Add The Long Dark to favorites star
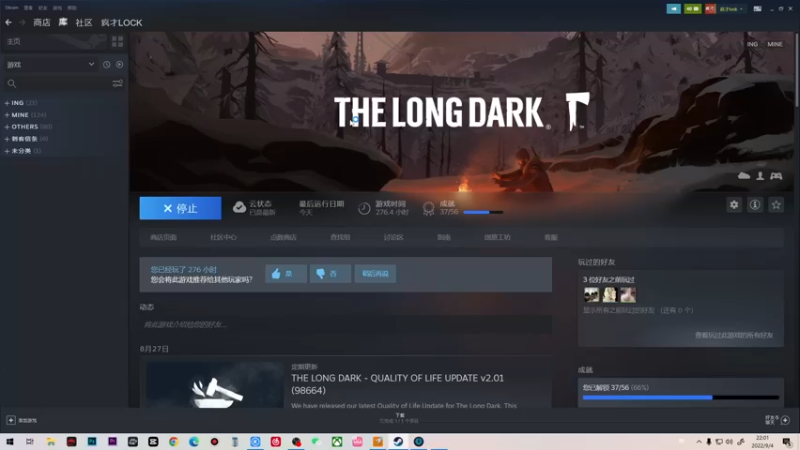800x450 pixels. [x=776, y=205]
